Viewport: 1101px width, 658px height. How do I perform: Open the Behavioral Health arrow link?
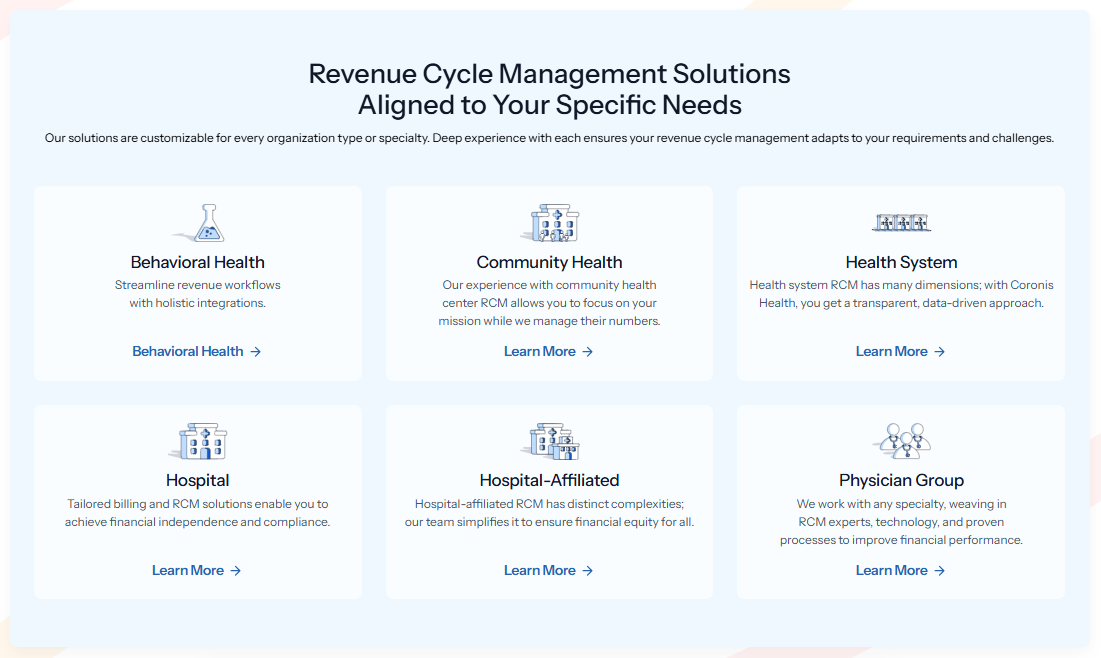197,351
